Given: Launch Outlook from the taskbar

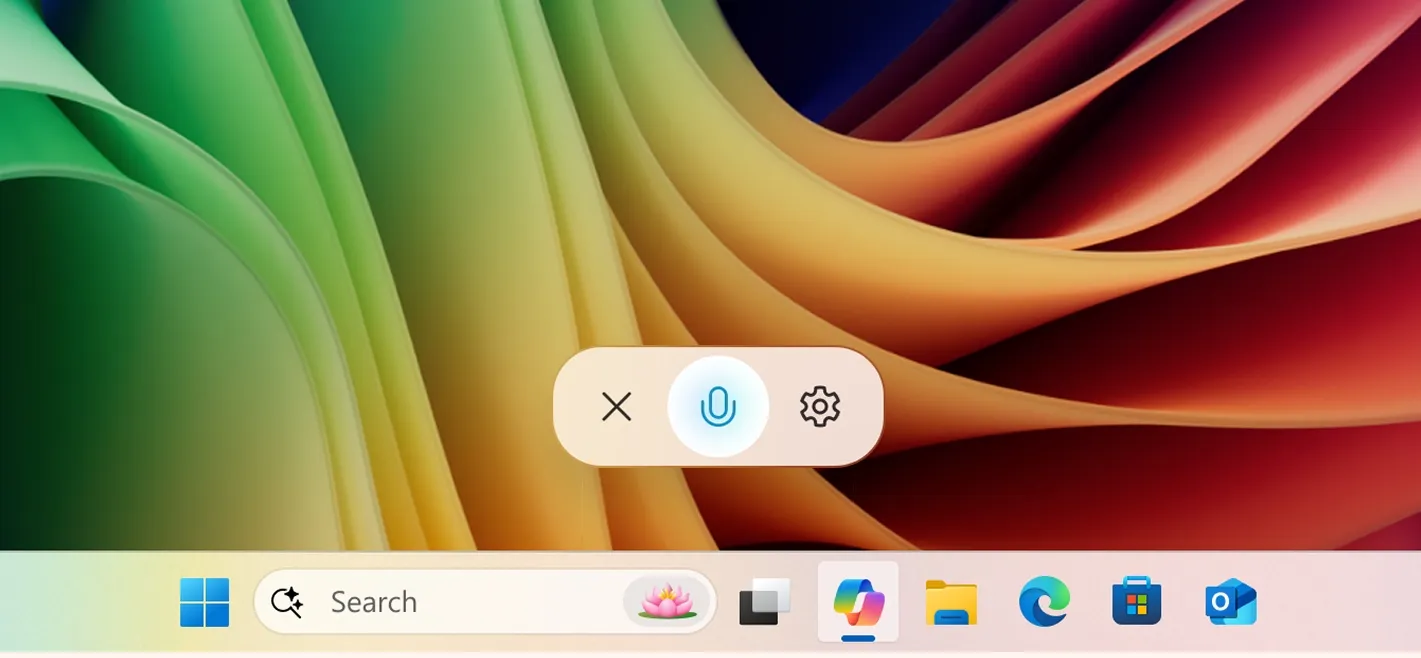Looking at the screenshot, I should tap(1230, 602).
